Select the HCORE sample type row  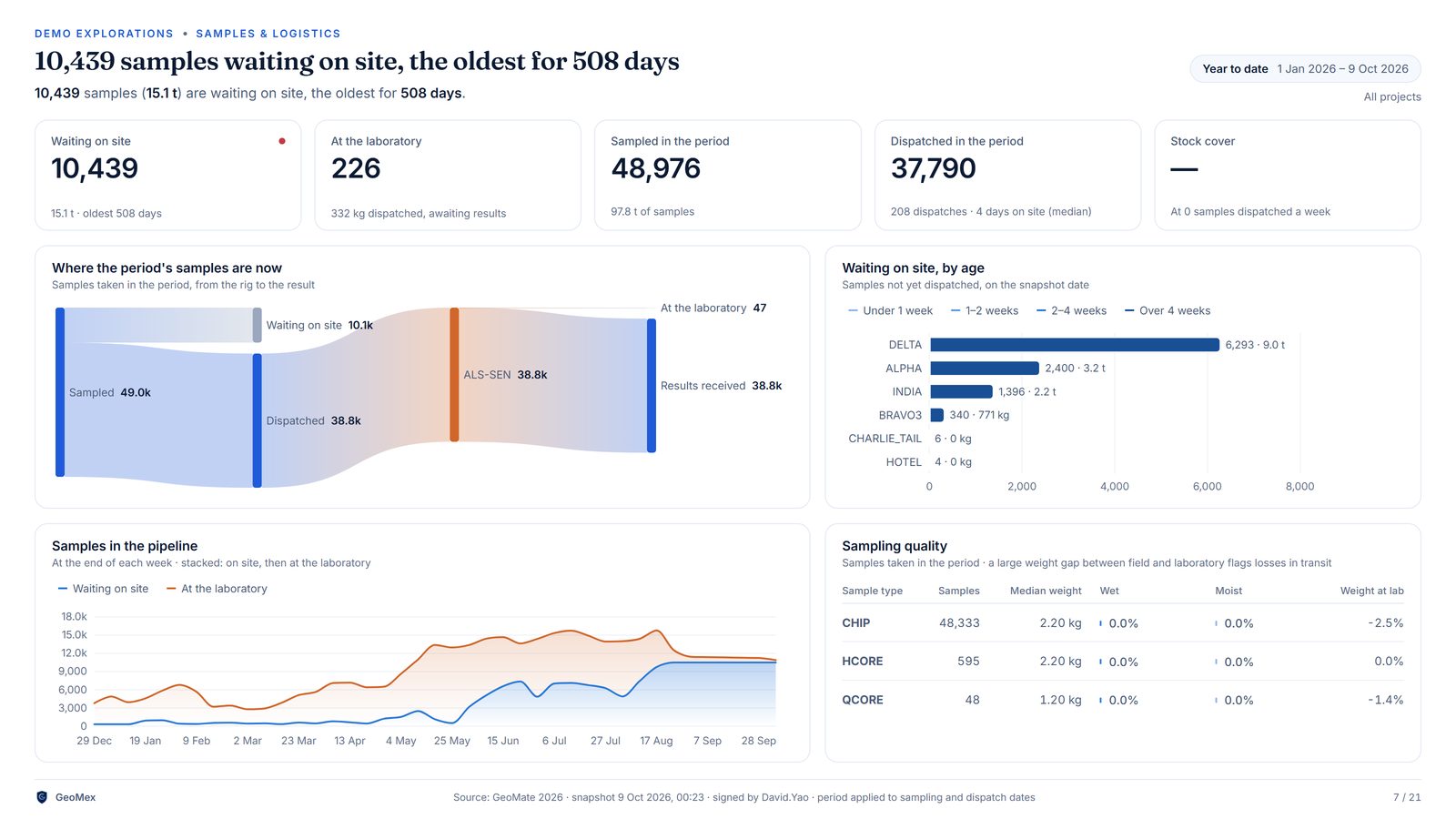click(1123, 662)
